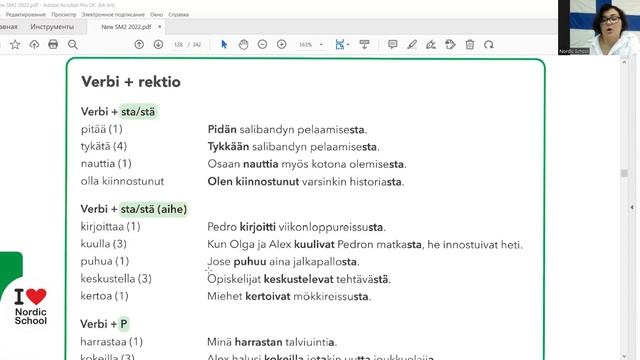Click the scrolling mode icon
This screenshot has height=360, width=640.
click(364, 44)
